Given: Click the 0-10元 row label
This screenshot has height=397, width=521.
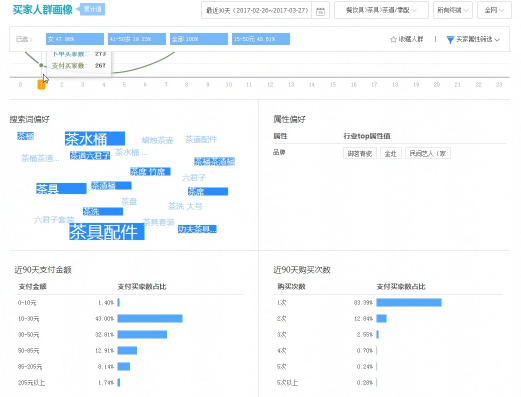Looking at the screenshot, I should (27, 303).
